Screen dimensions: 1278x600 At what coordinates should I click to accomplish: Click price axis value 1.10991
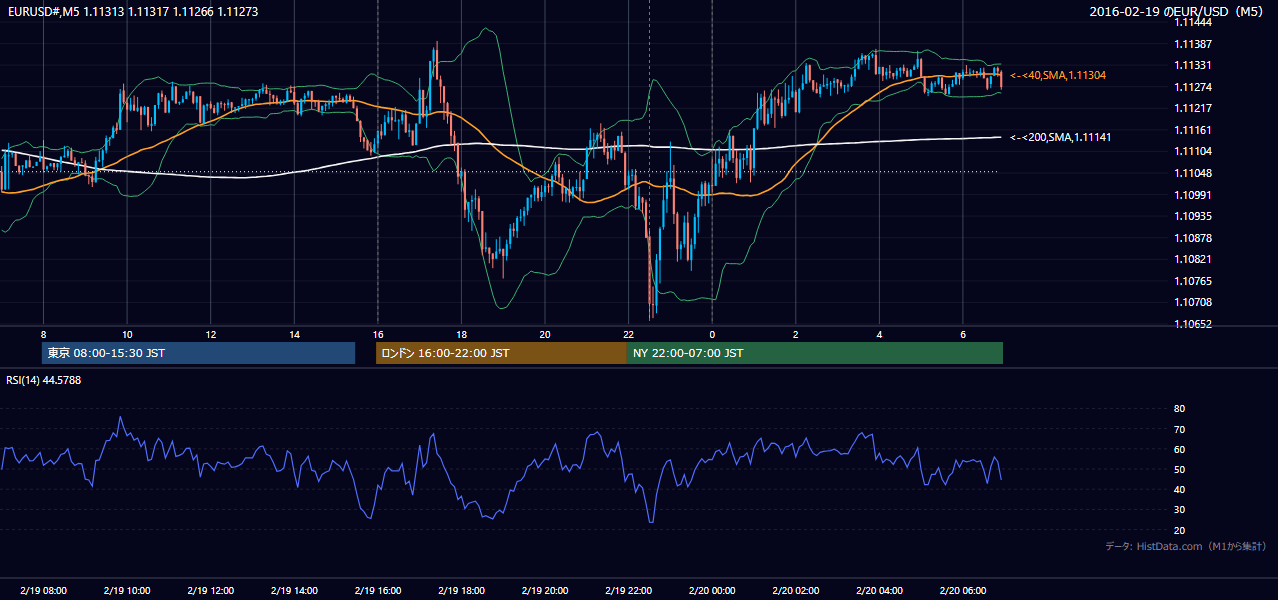coord(1193,195)
